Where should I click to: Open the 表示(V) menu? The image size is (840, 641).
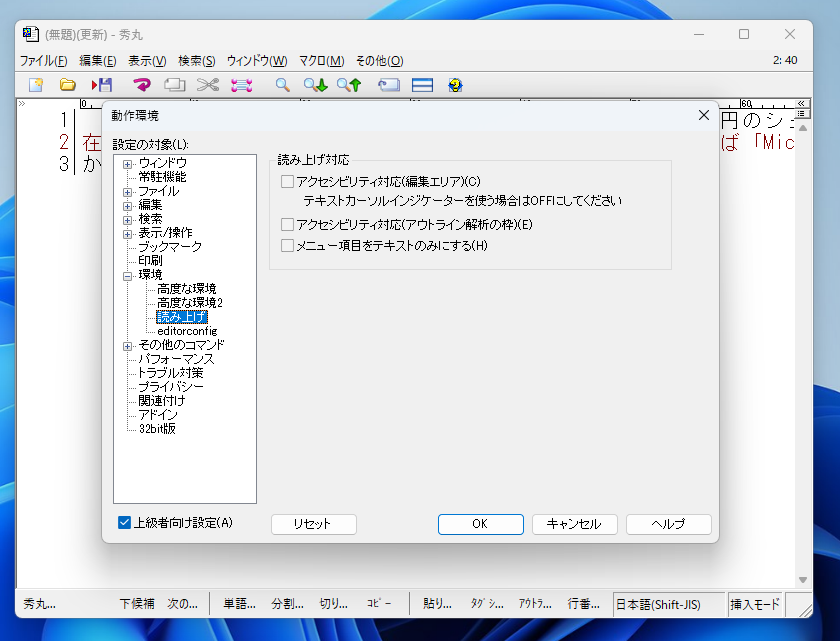pos(147,61)
